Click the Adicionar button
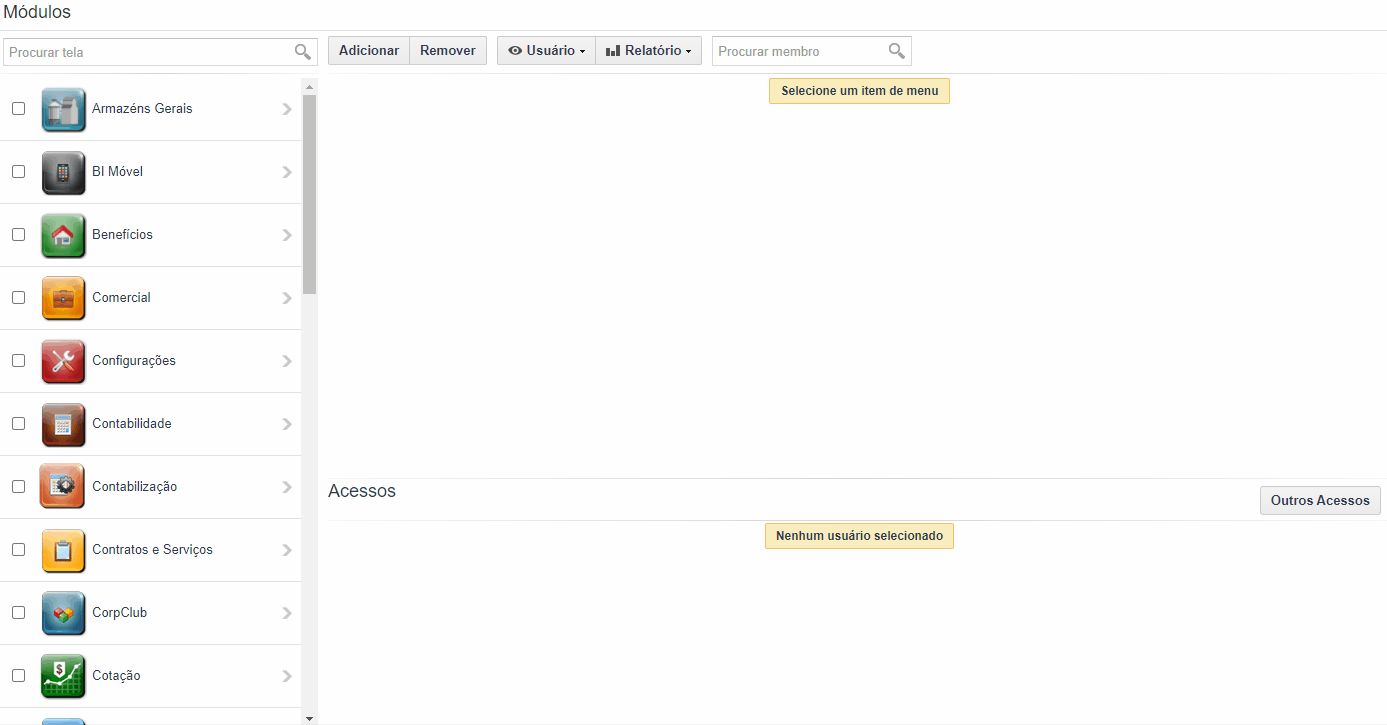This screenshot has height=725, width=1387. tap(369, 51)
